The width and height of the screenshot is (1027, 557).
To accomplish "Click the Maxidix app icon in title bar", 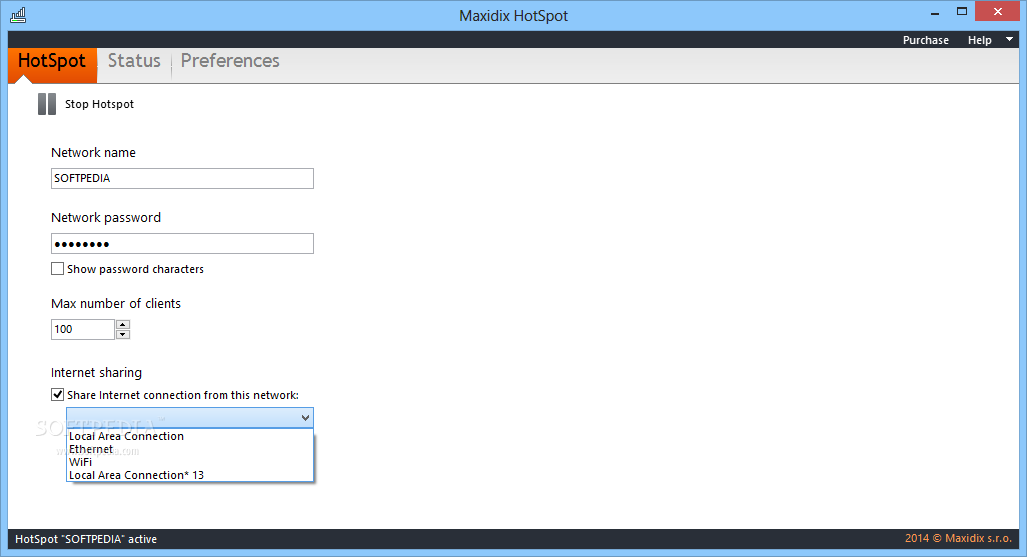I will tap(18, 15).
